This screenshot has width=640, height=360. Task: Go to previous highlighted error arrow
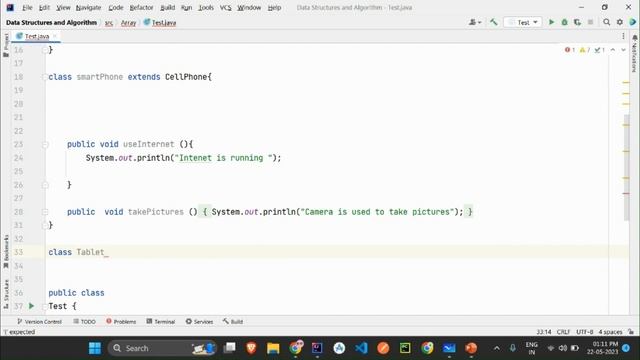(x=613, y=50)
